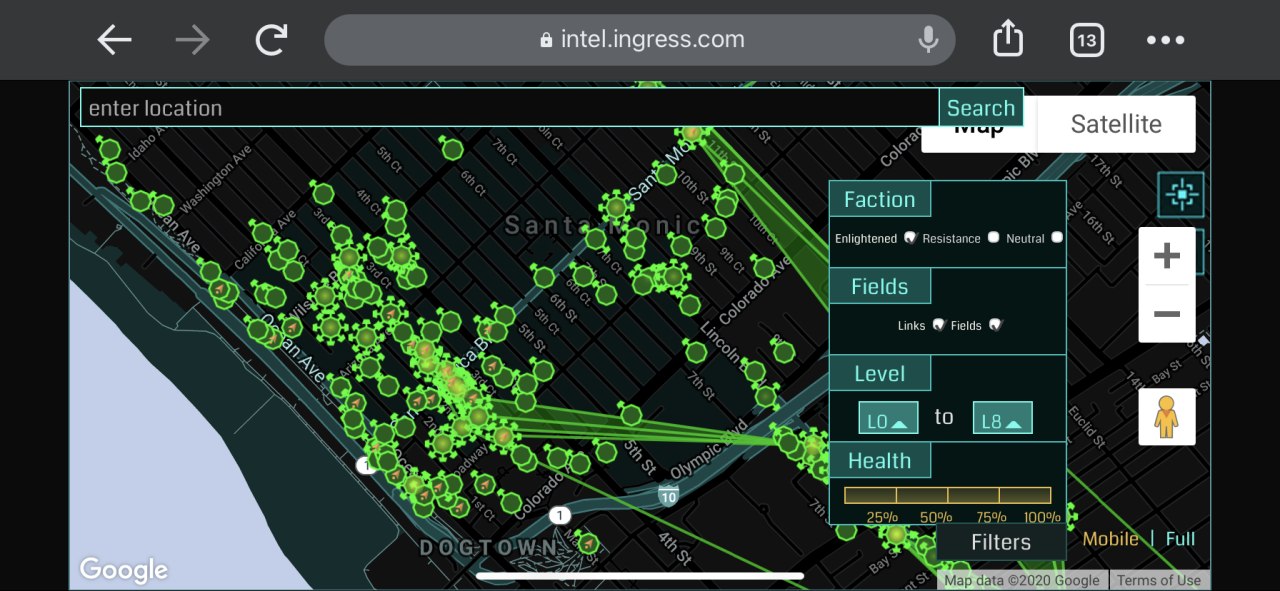Click the 25% health label

[882, 517]
